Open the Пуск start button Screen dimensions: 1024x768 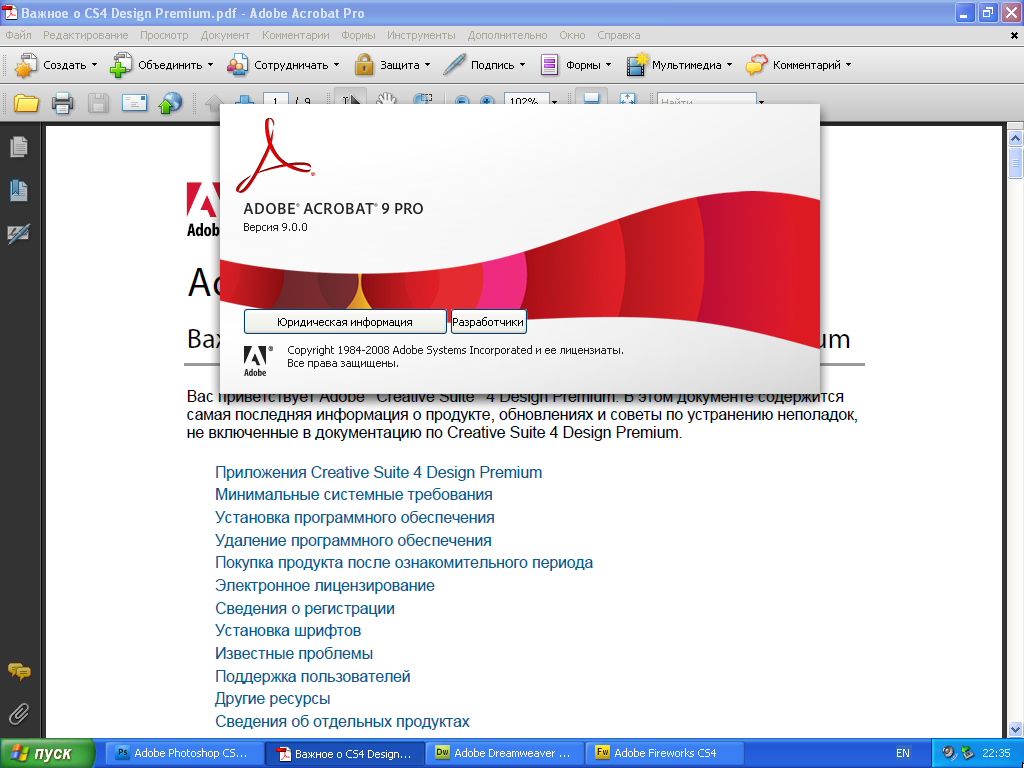(47, 753)
